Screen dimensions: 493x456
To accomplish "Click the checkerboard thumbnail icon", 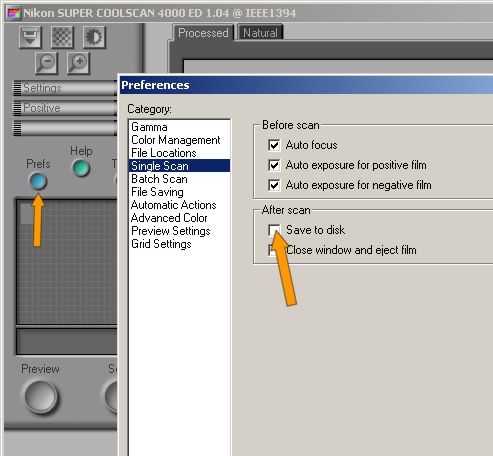I will tap(62, 37).
